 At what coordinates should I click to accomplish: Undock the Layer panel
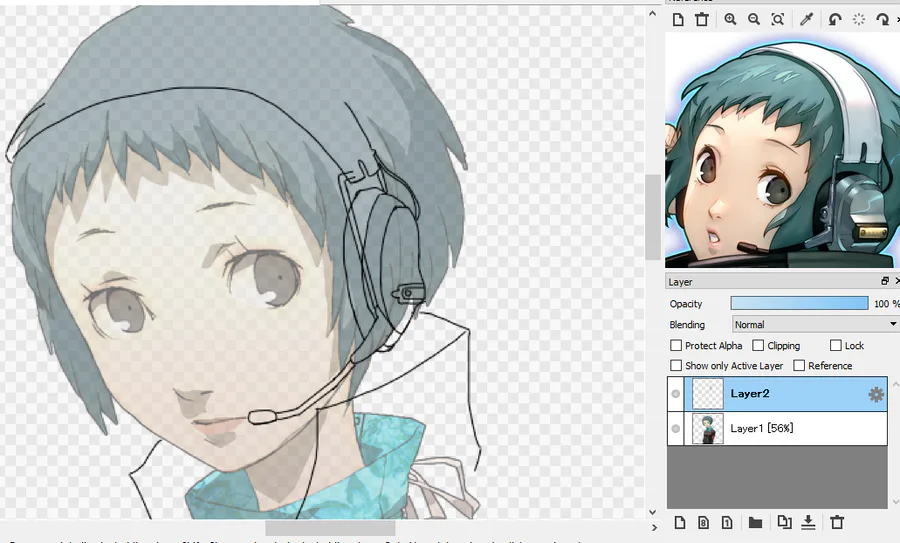(x=885, y=281)
